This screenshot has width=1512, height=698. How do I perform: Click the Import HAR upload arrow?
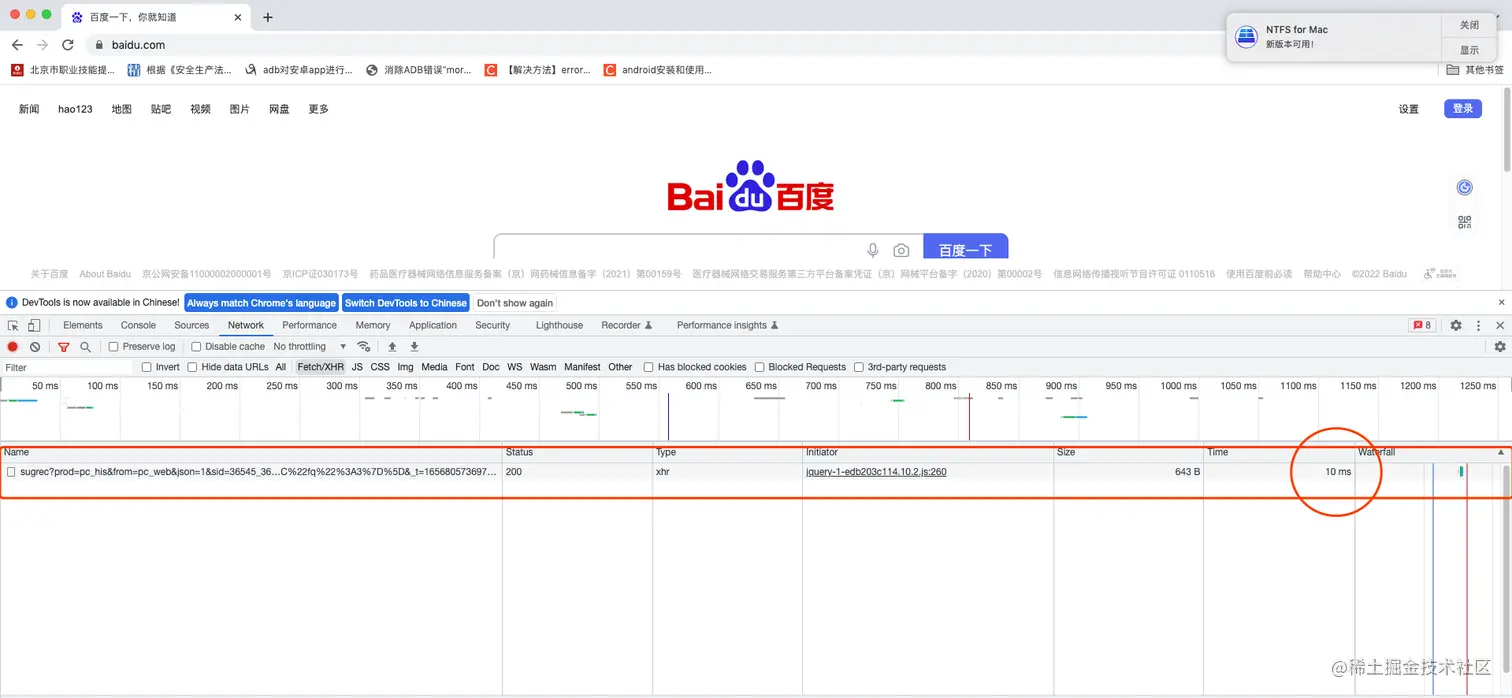click(x=392, y=347)
